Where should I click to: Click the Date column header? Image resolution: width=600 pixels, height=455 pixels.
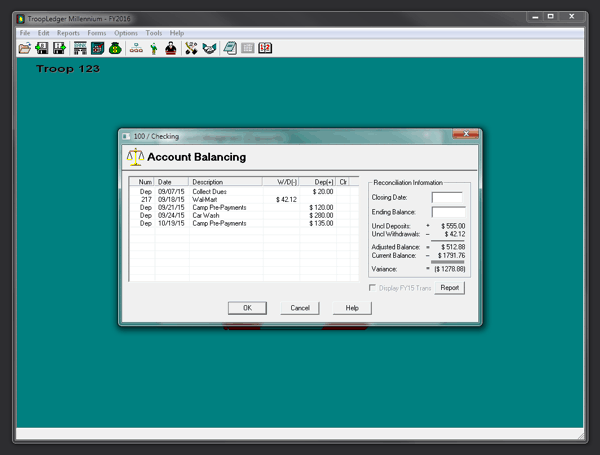coord(171,182)
